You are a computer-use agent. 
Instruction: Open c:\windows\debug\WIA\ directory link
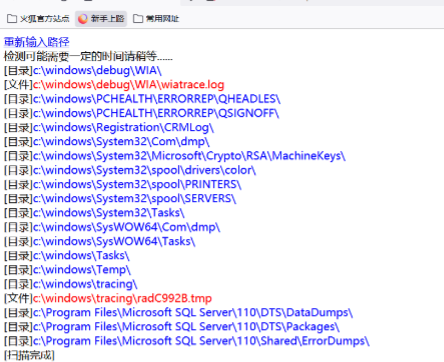(x=97, y=70)
